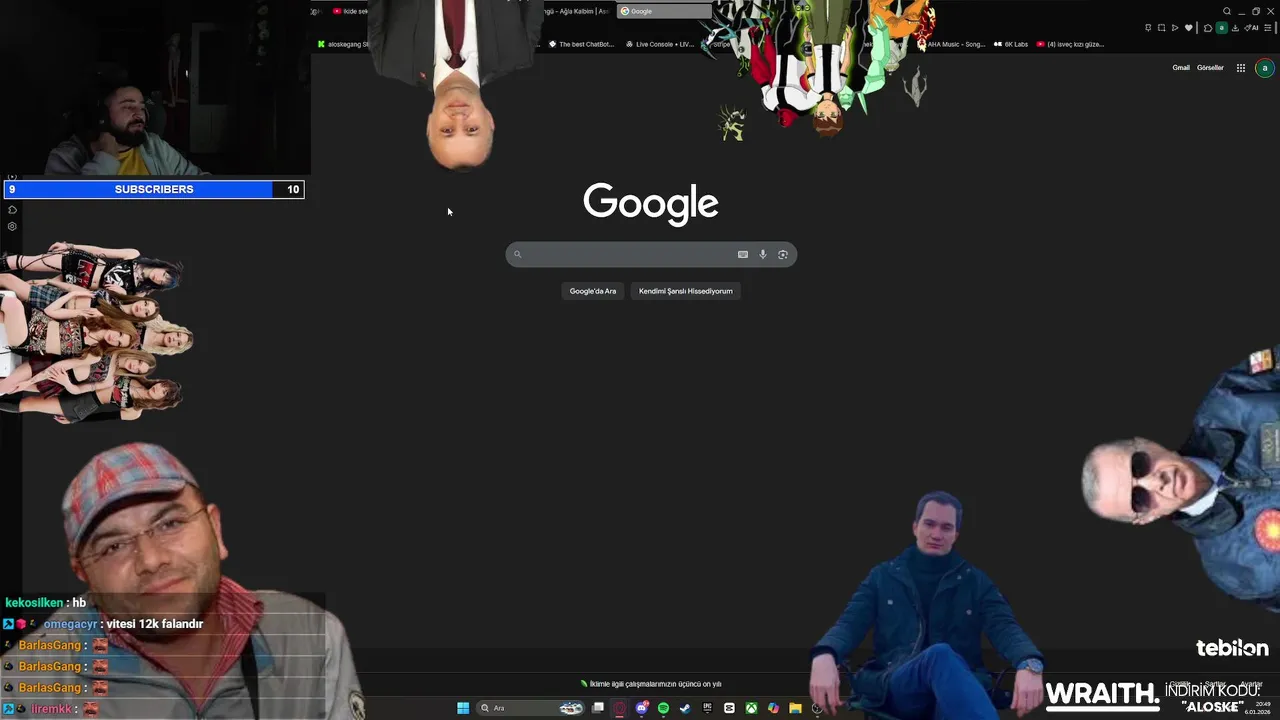
Task: Open the Live Console + LIV bookmark
Action: pos(660,44)
